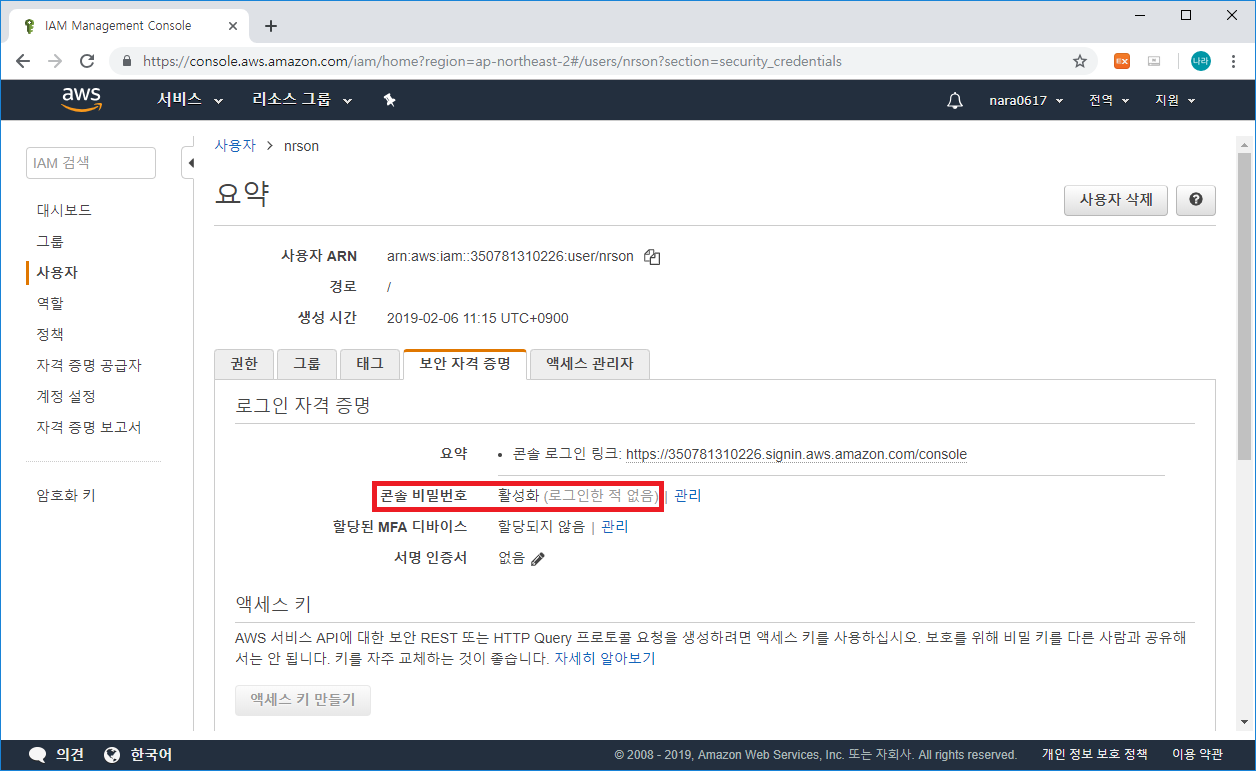Click the ARN text arn:aws:iam::350781310226:user/nrson
Screen dimensions: 1256x771
coord(510,256)
